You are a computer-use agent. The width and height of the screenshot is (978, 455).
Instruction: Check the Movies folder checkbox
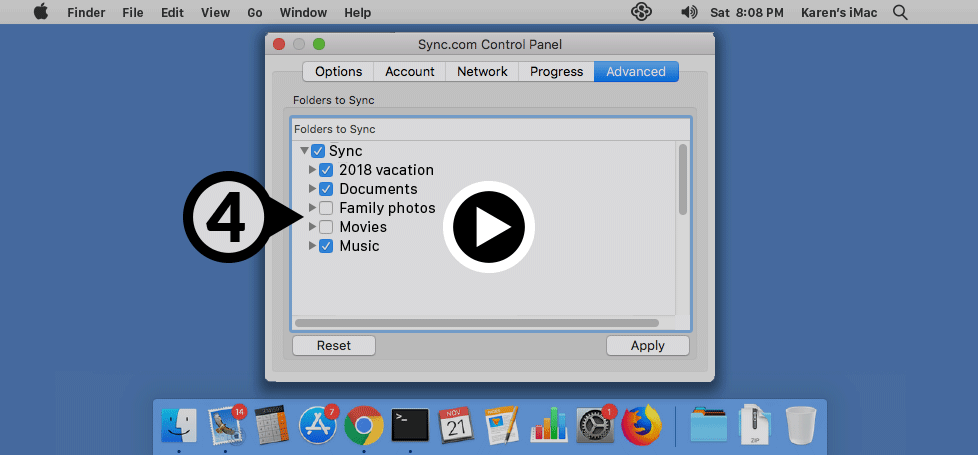tap(326, 227)
